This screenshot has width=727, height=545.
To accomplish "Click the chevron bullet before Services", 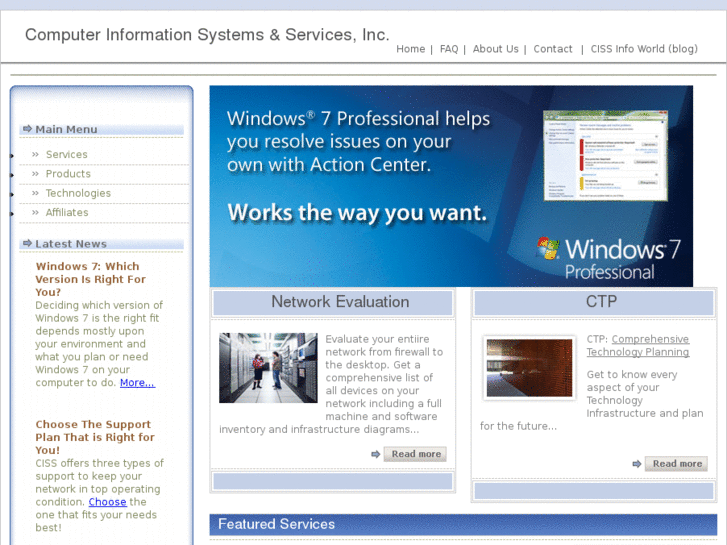I will click(35, 154).
